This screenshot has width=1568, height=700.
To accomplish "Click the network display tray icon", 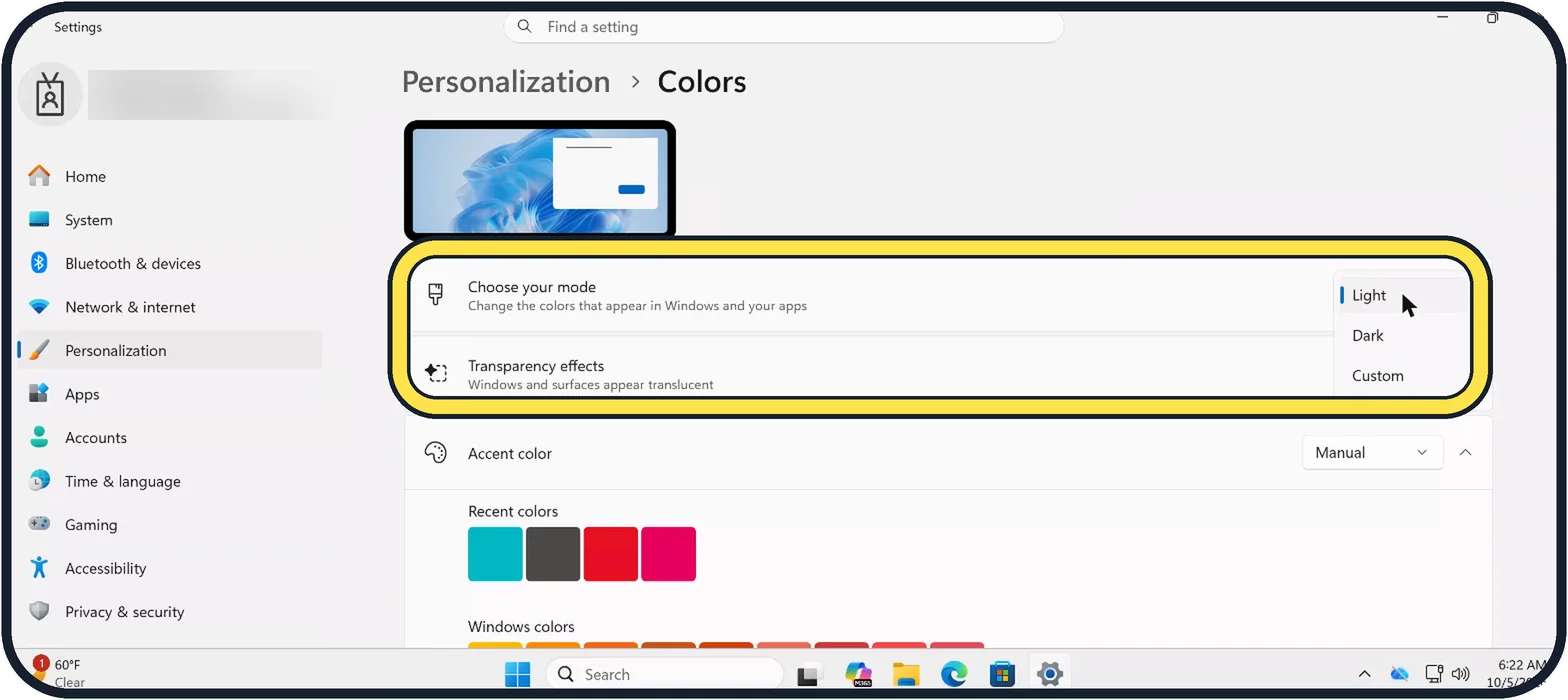I will click(x=1434, y=674).
